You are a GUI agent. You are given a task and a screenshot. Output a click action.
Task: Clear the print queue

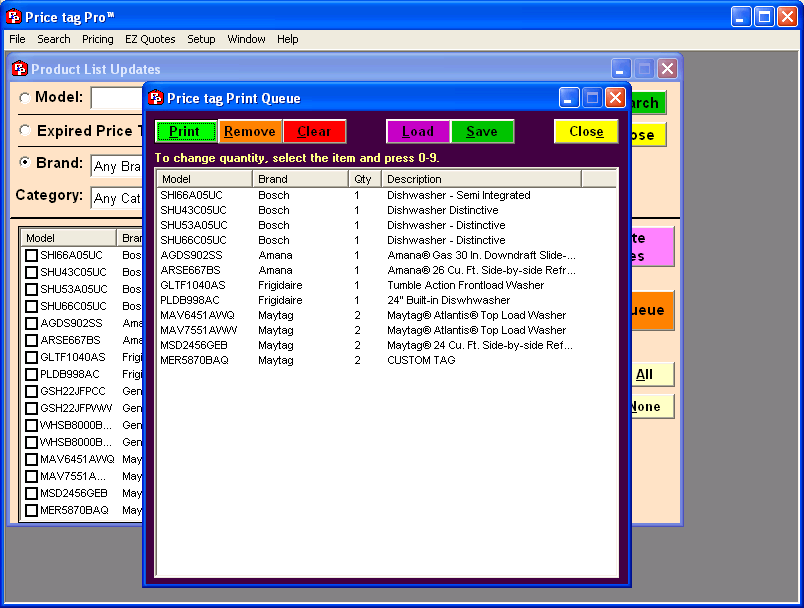(x=315, y=131)
